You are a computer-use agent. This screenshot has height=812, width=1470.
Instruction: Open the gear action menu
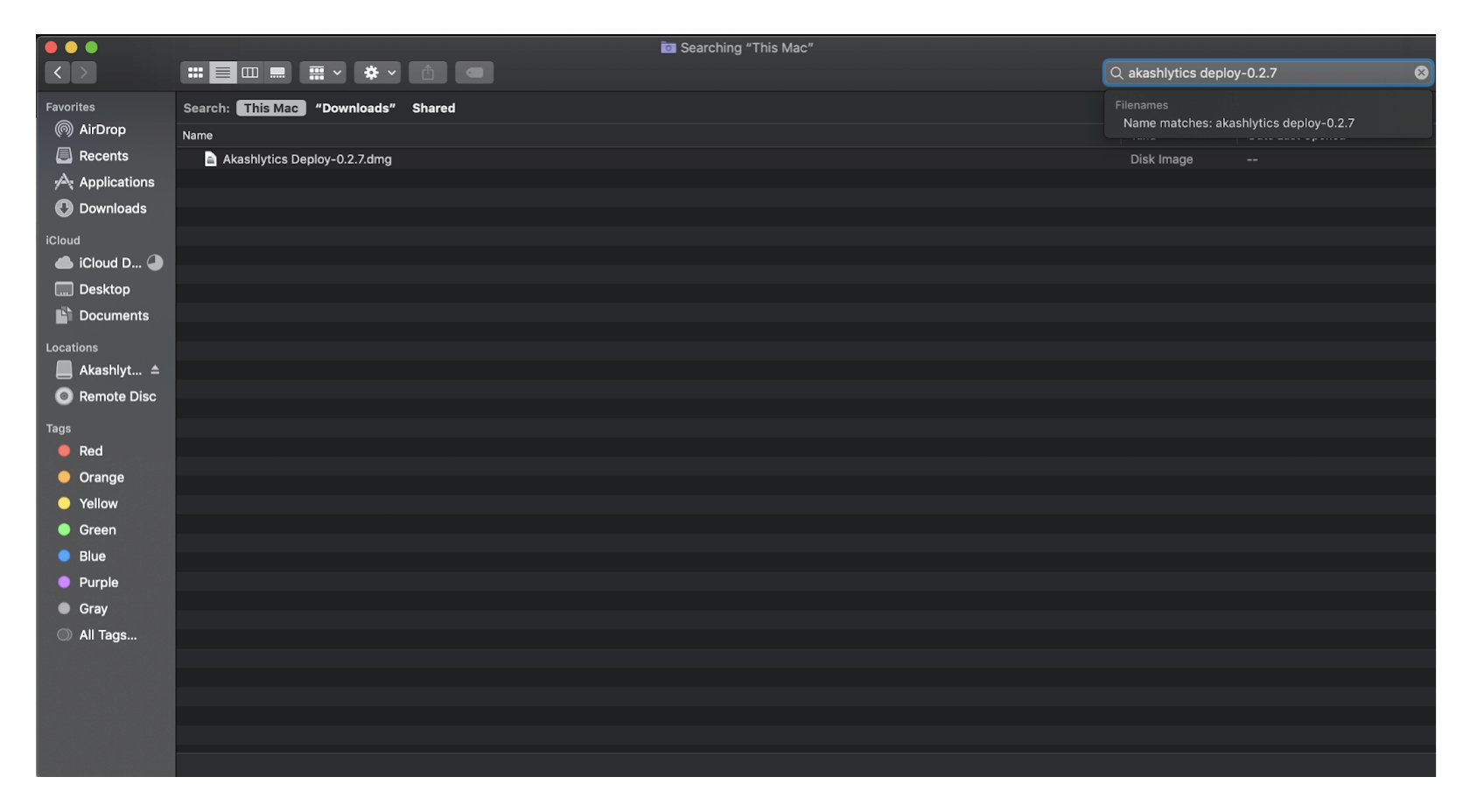(378, 73)
